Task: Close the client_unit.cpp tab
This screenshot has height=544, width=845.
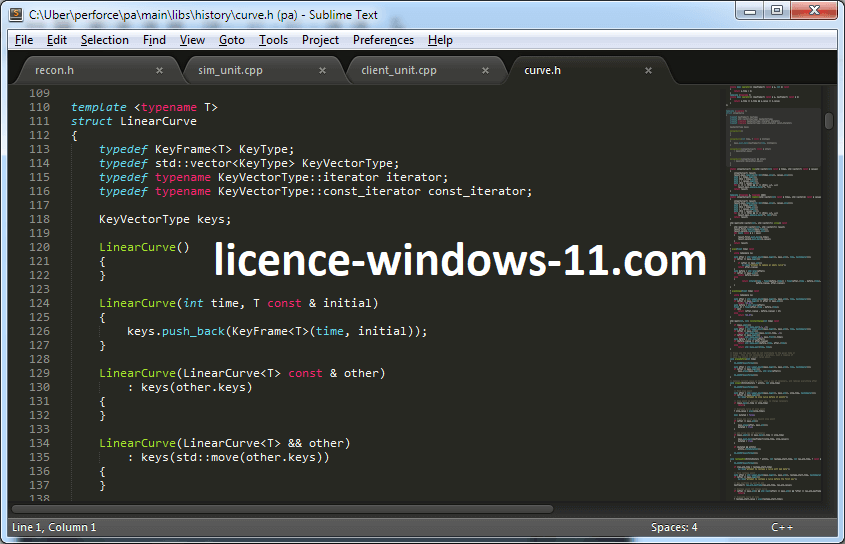Action: coord(485,71)
